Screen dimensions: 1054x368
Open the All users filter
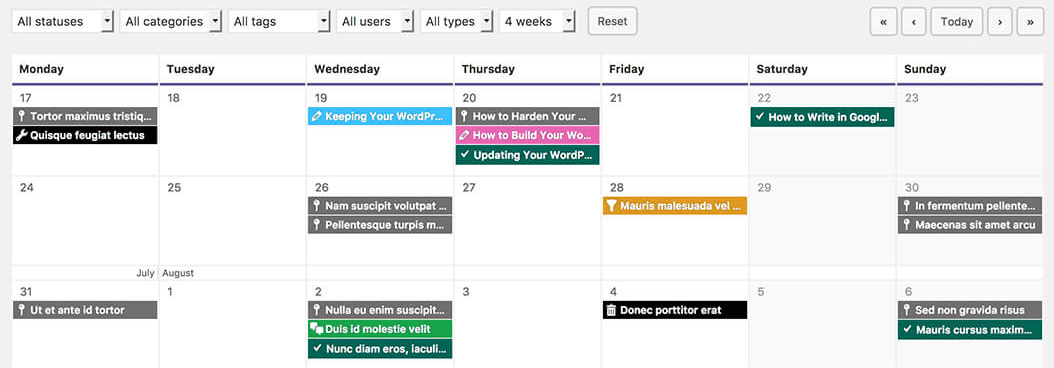click(x=375, y=22)
